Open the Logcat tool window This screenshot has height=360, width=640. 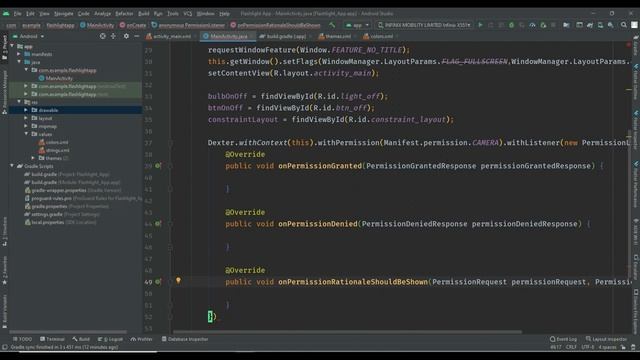111,339
